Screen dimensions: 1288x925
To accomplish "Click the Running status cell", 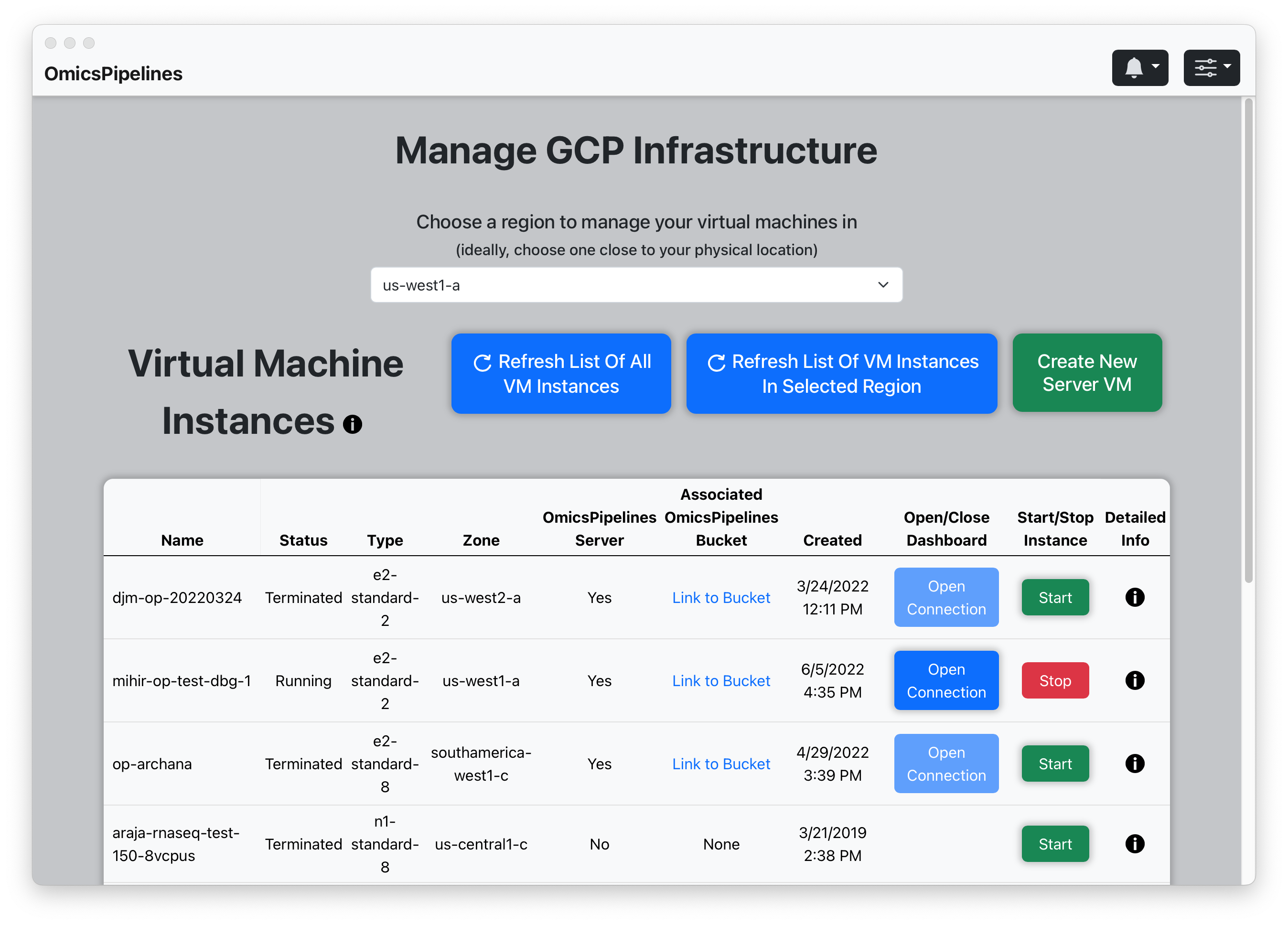I will click(303, 680).
